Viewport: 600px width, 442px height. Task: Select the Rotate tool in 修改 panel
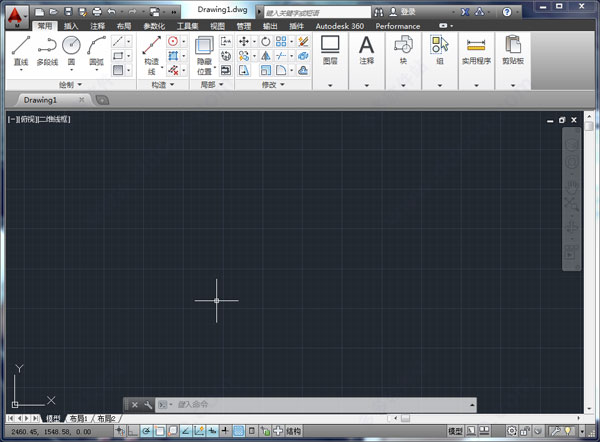(x=266, y=41)
